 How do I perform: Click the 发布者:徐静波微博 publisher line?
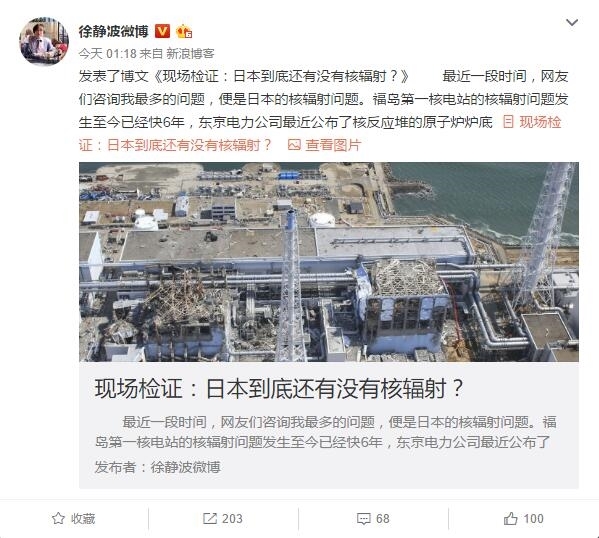157,467
